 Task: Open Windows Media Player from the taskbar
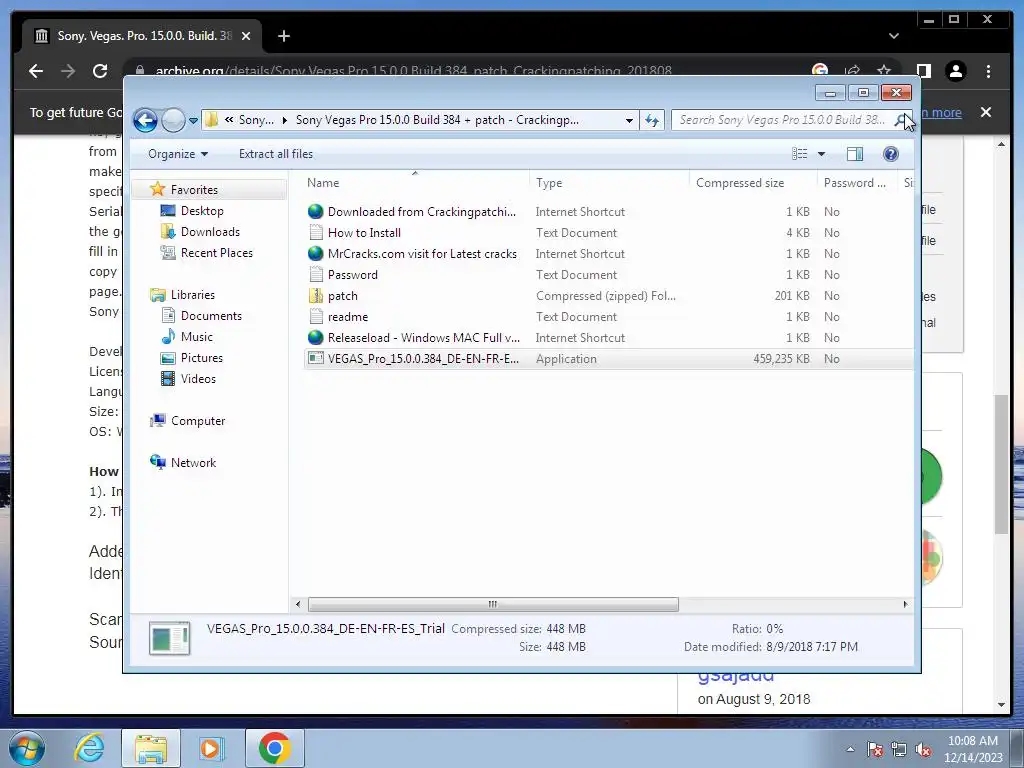(211, 748)
